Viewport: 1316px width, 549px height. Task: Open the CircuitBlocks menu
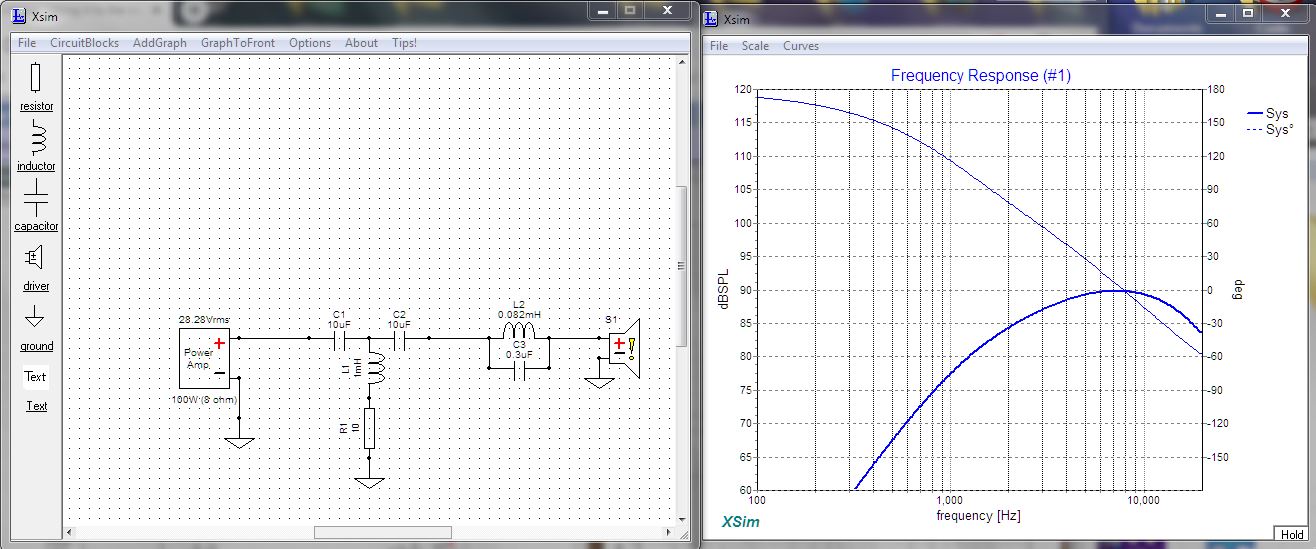pos(85,43)
